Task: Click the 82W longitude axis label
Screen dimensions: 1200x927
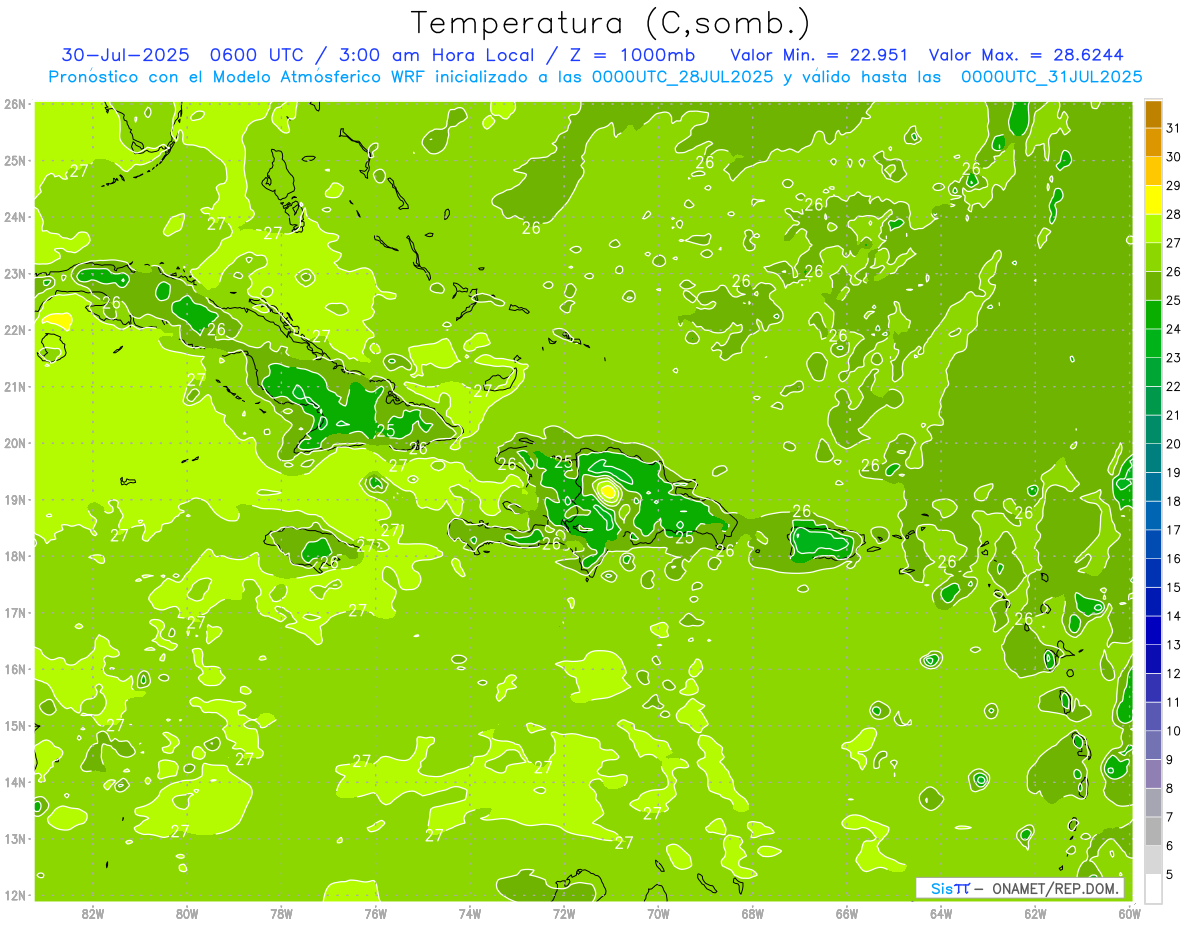Action: pyautogui.click(x=93, y=913)
